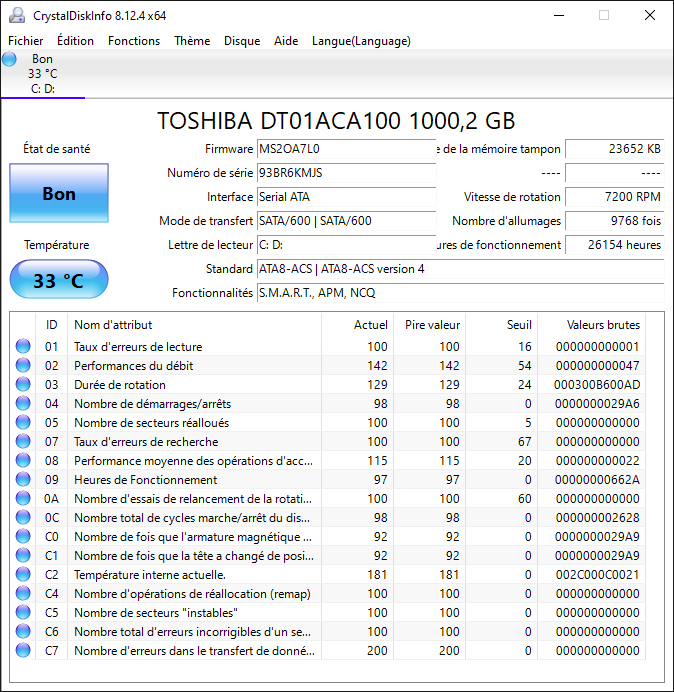Select raw value 000300B600AD

(x=597, y=384)
